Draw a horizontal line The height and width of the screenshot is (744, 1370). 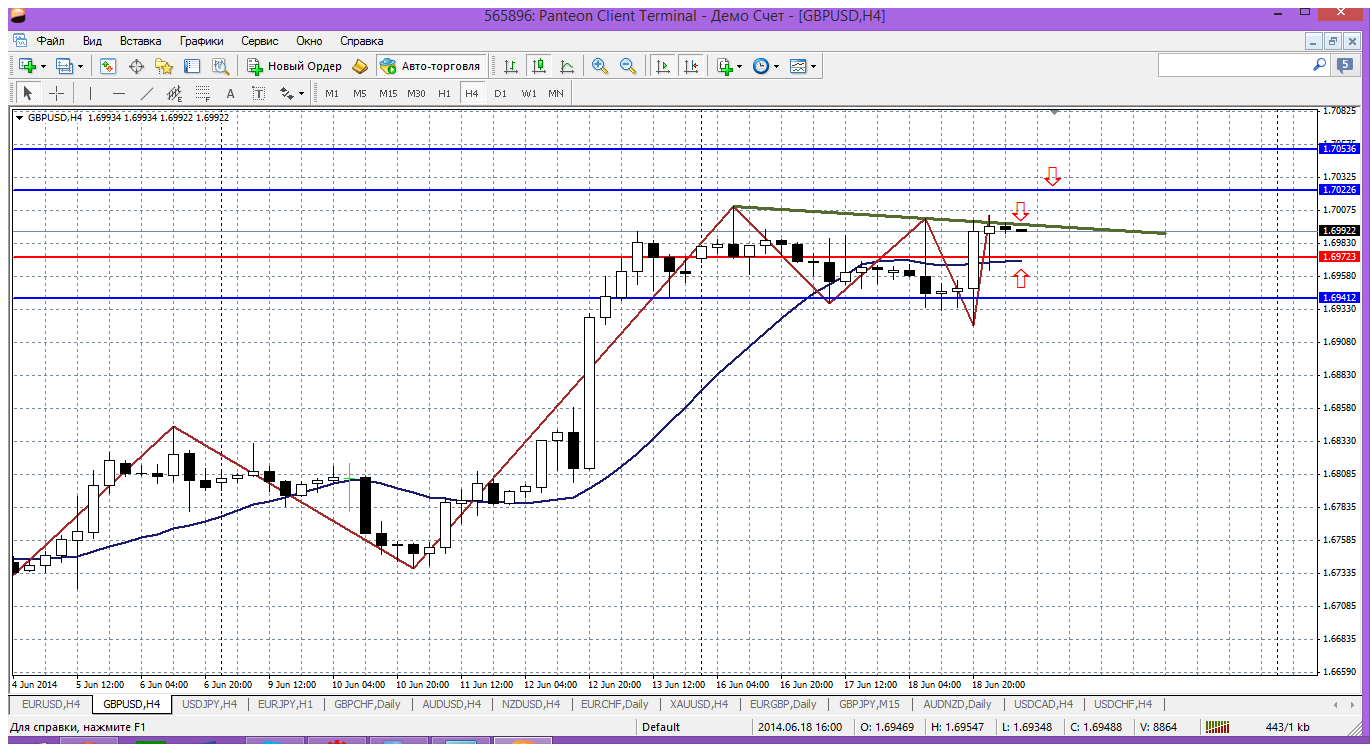point(119,93)
